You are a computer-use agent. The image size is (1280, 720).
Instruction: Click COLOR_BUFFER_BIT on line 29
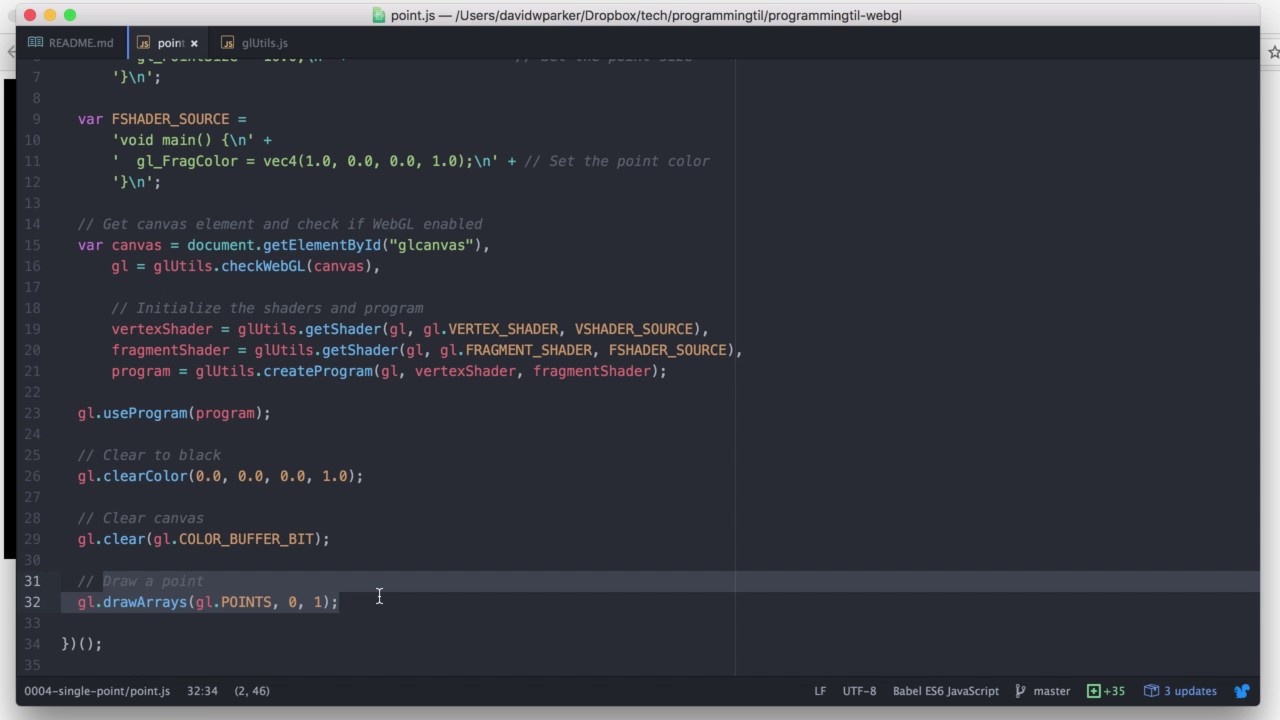point(246,539)
